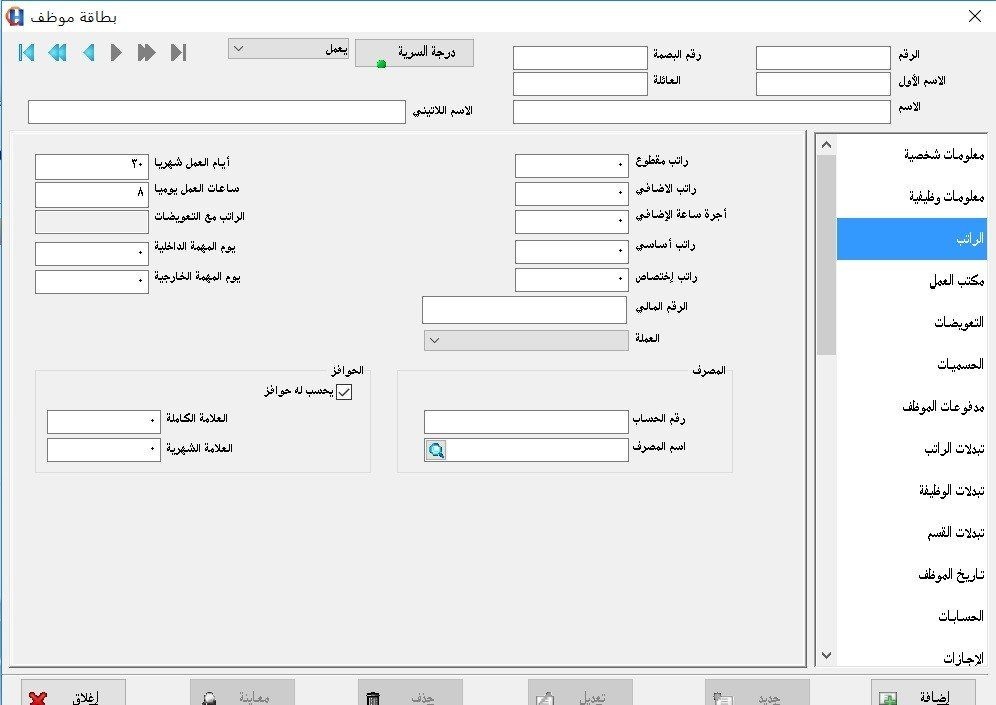
Task: Click the sidebar vertical scrollbar thumb
Action: (x=826, y=254)
